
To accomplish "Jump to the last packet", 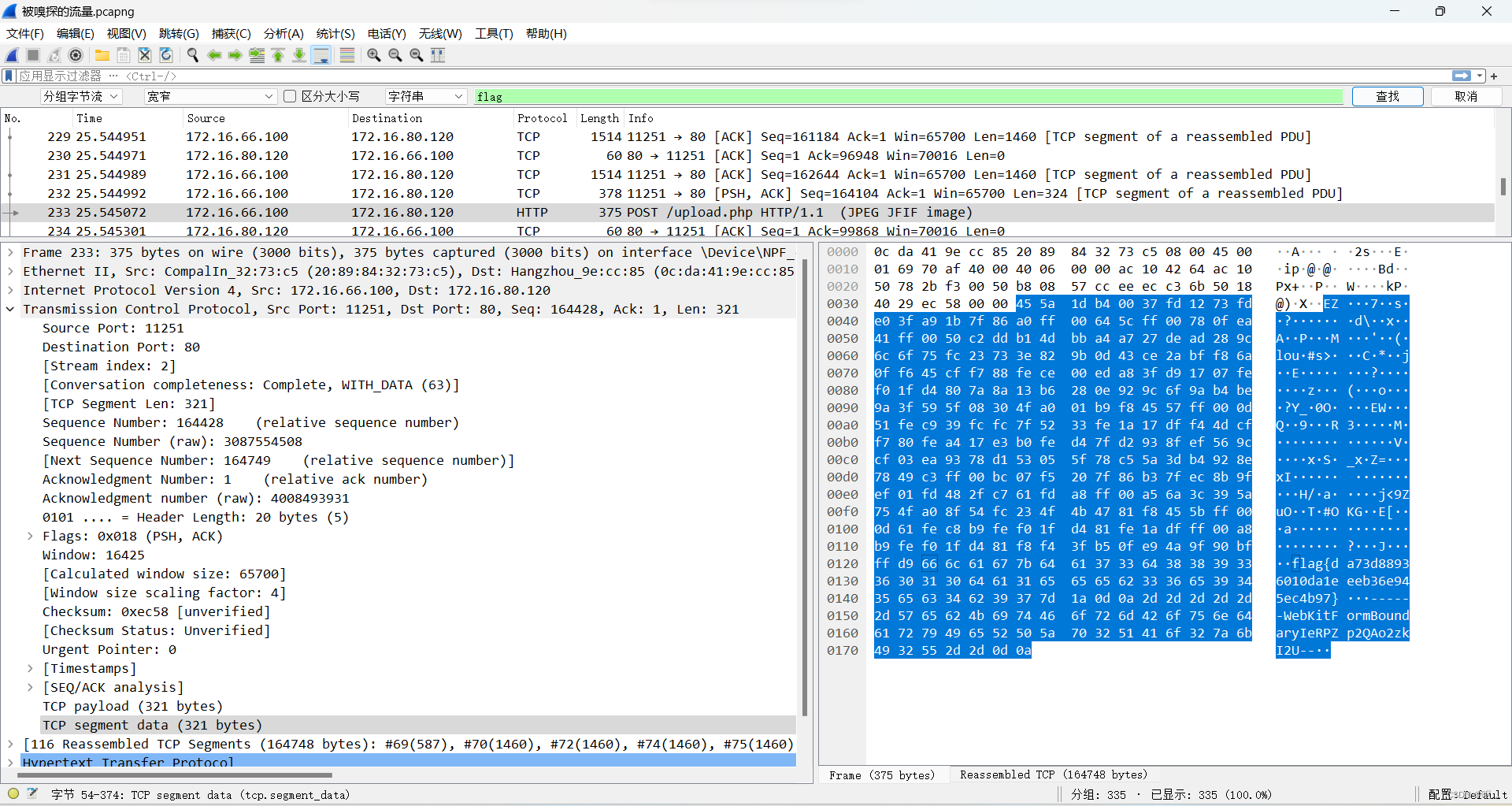I will 299,55.
